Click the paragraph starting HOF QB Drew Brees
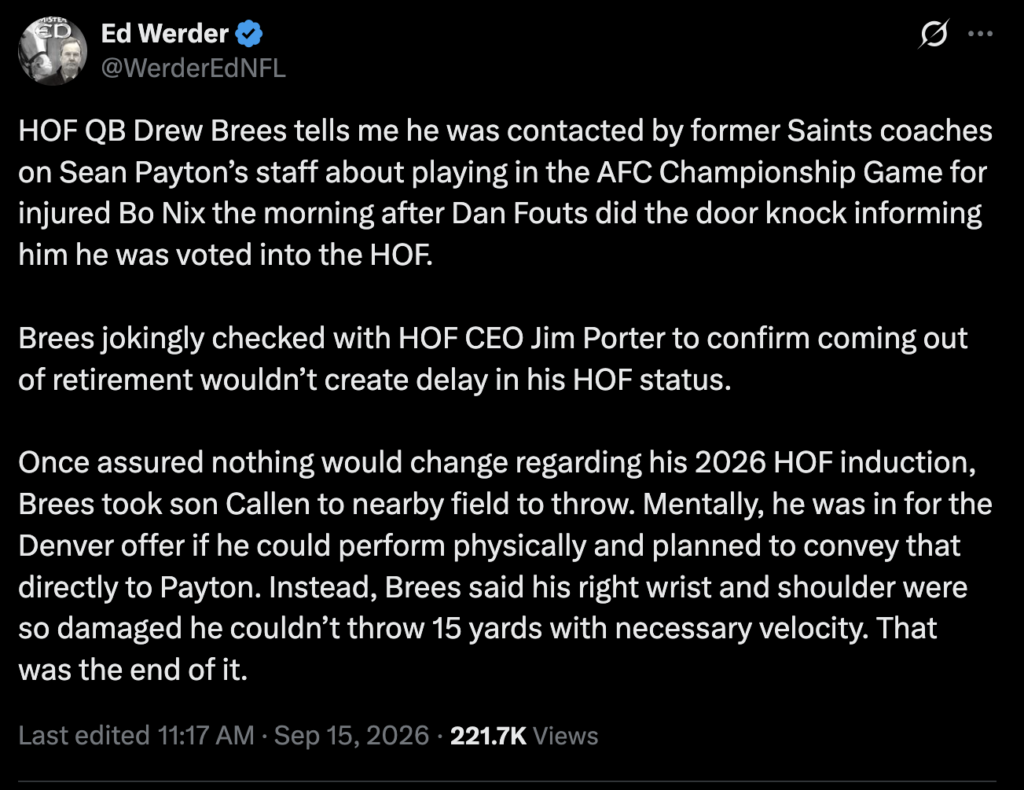Image resolution: width=1024 pixels, height=790 pixels. [505, 193]
